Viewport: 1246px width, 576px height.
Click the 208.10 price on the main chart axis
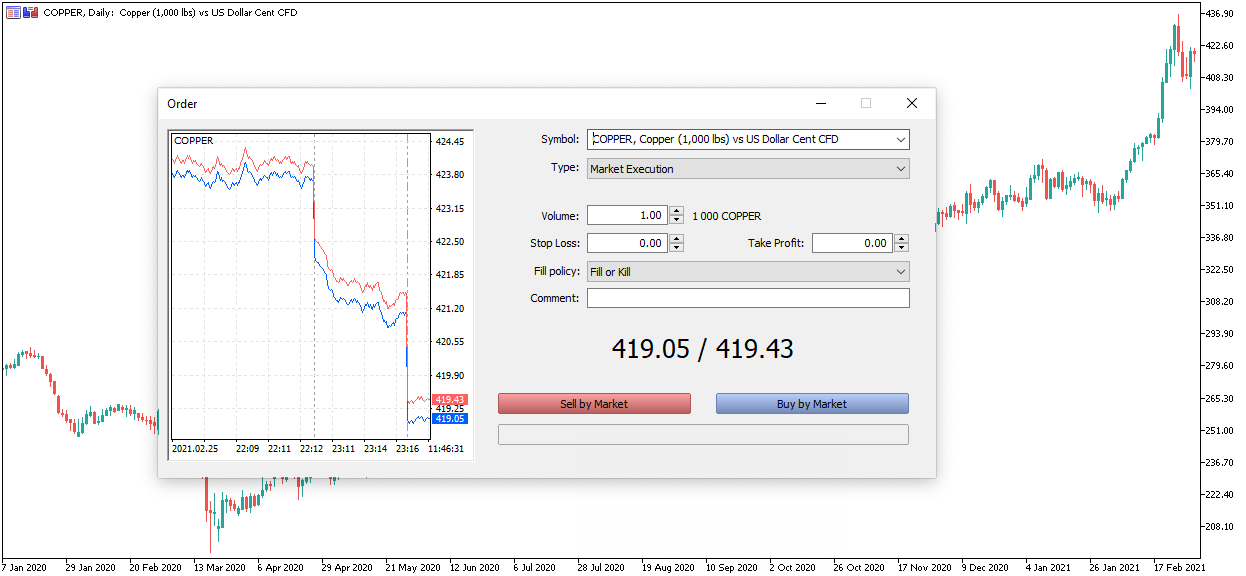pos(1220,527)
